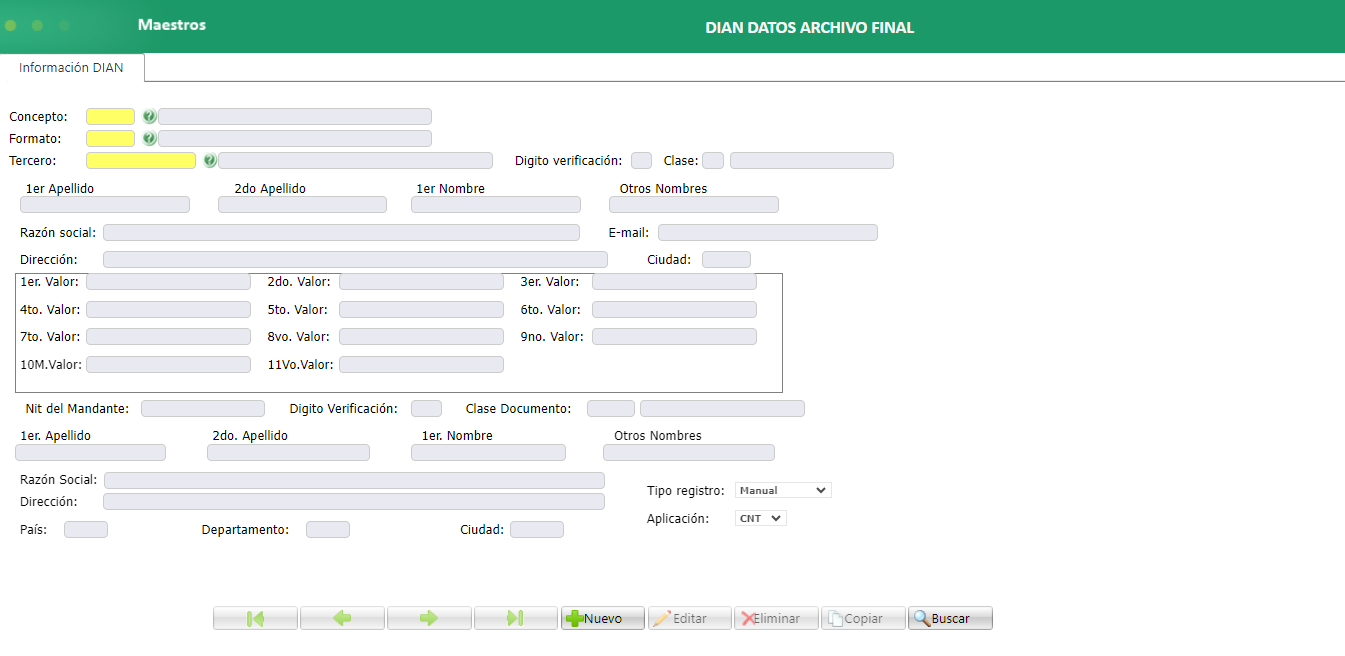Click the Clase Documento description field
The height and width of the screenshot is (656, 1345).
[722, 409]
